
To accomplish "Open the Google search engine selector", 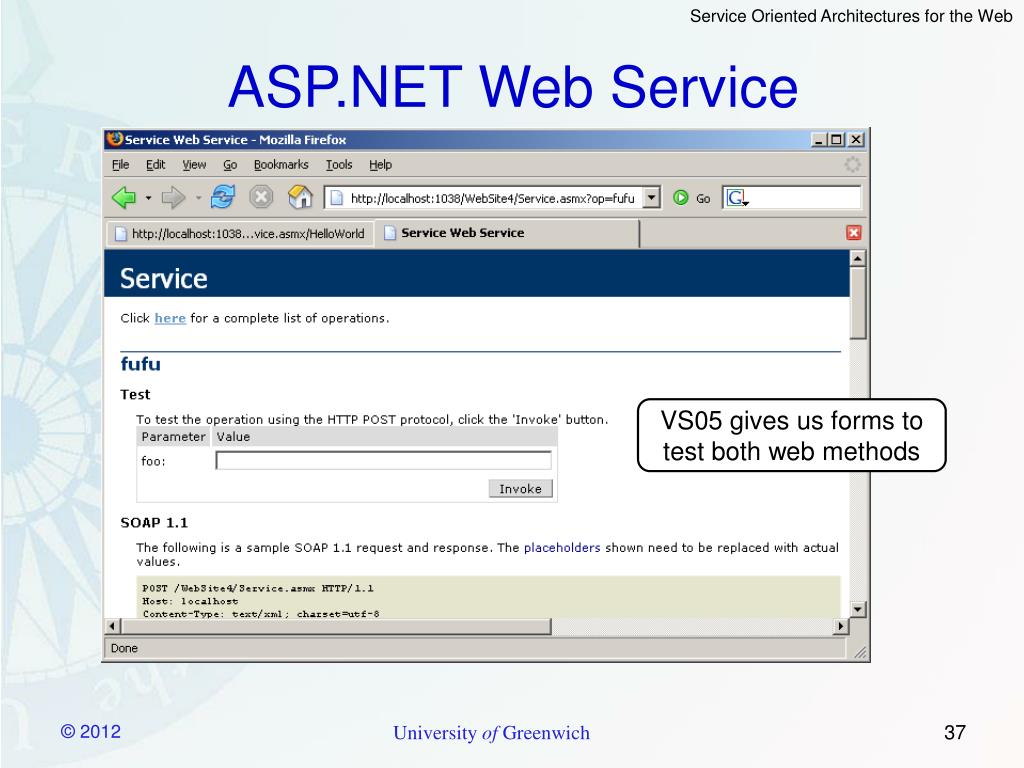I will click(x=737, y=198).
